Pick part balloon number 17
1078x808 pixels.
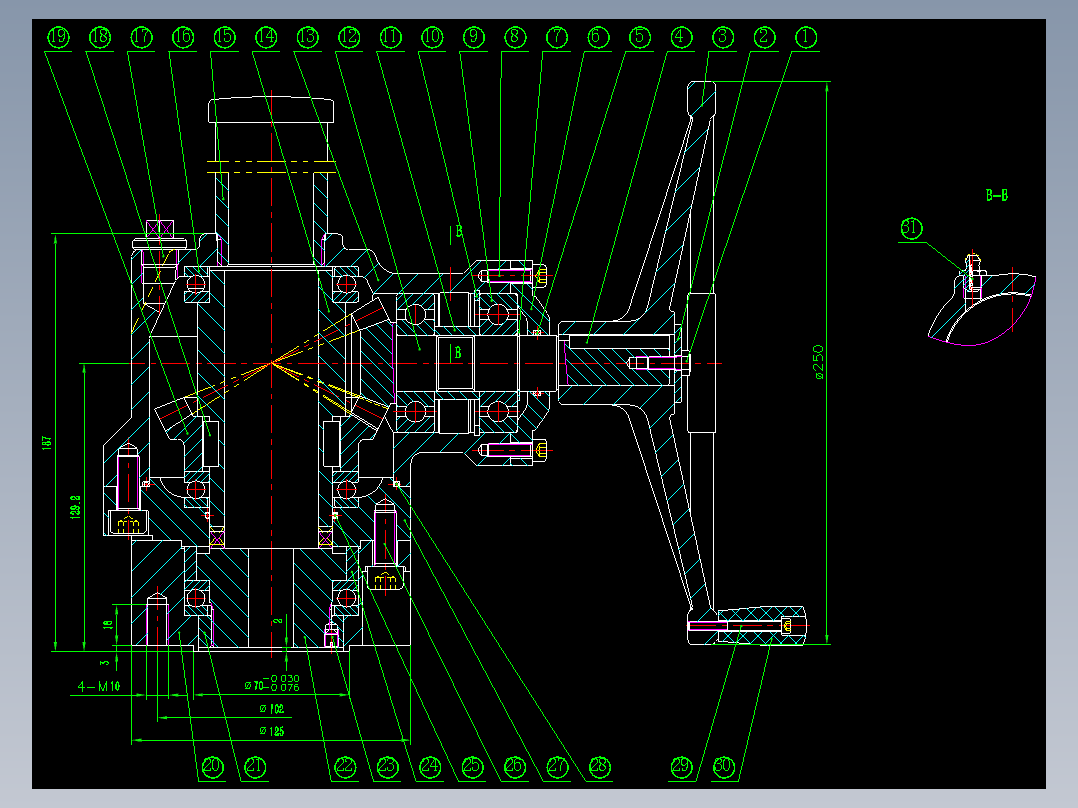(x=142, y=37)
